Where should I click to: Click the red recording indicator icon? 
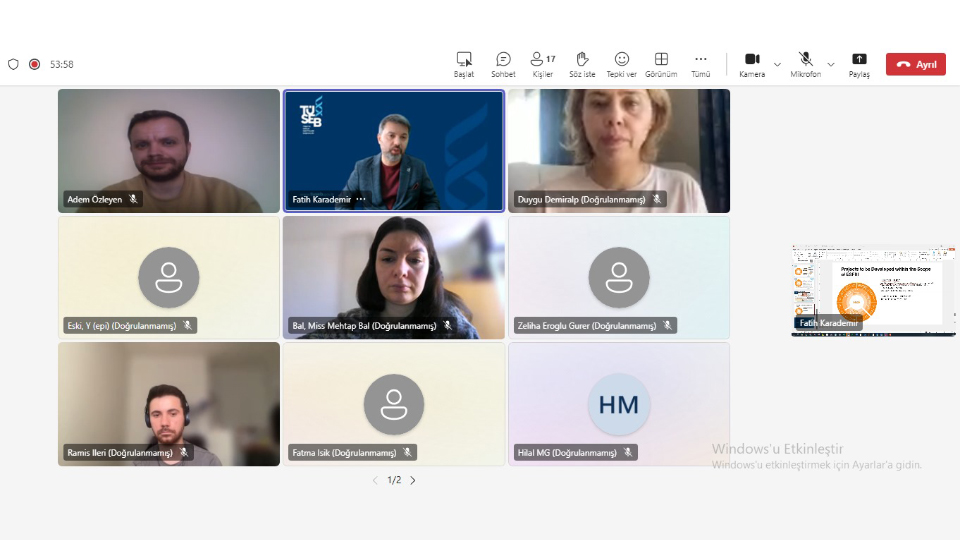click(x=34, y=64)
